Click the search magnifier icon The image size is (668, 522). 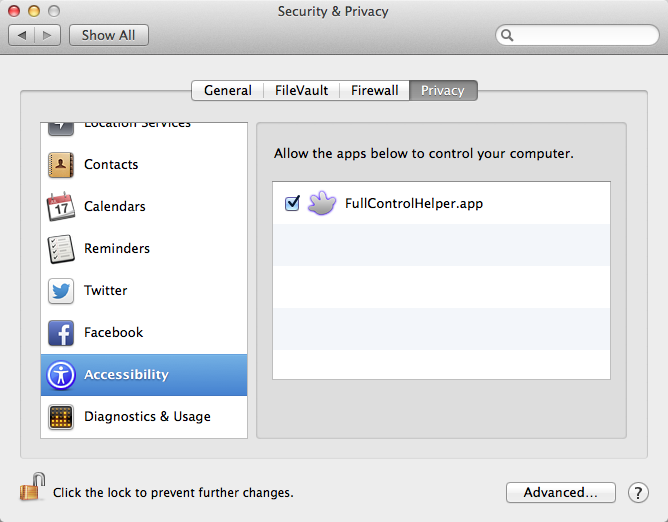pos(507,35)
